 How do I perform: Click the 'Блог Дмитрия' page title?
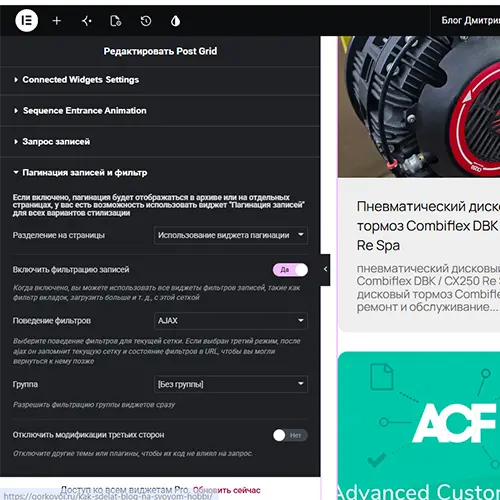tap(470, 21)
